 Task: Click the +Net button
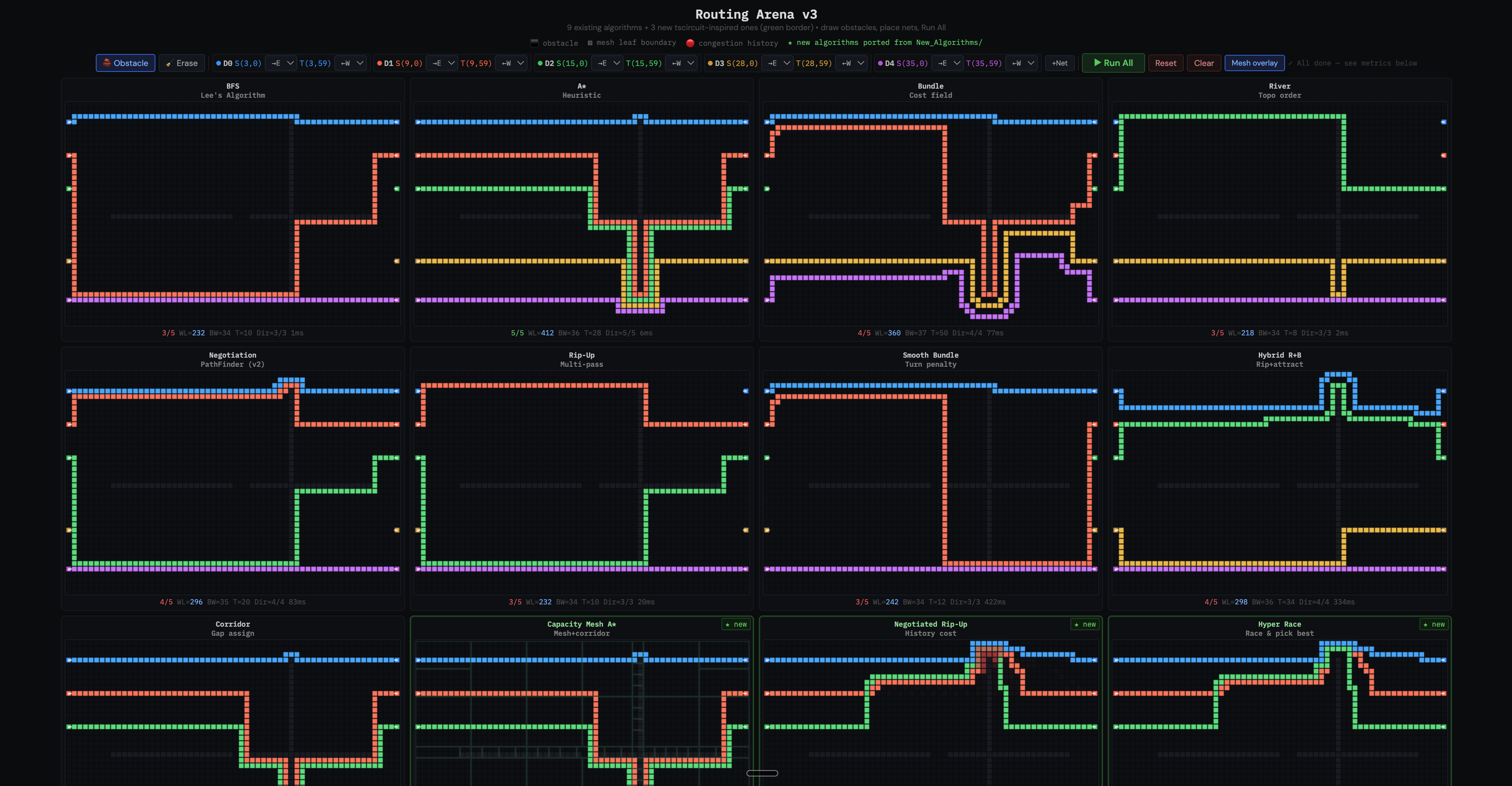tap(1059, 63)
